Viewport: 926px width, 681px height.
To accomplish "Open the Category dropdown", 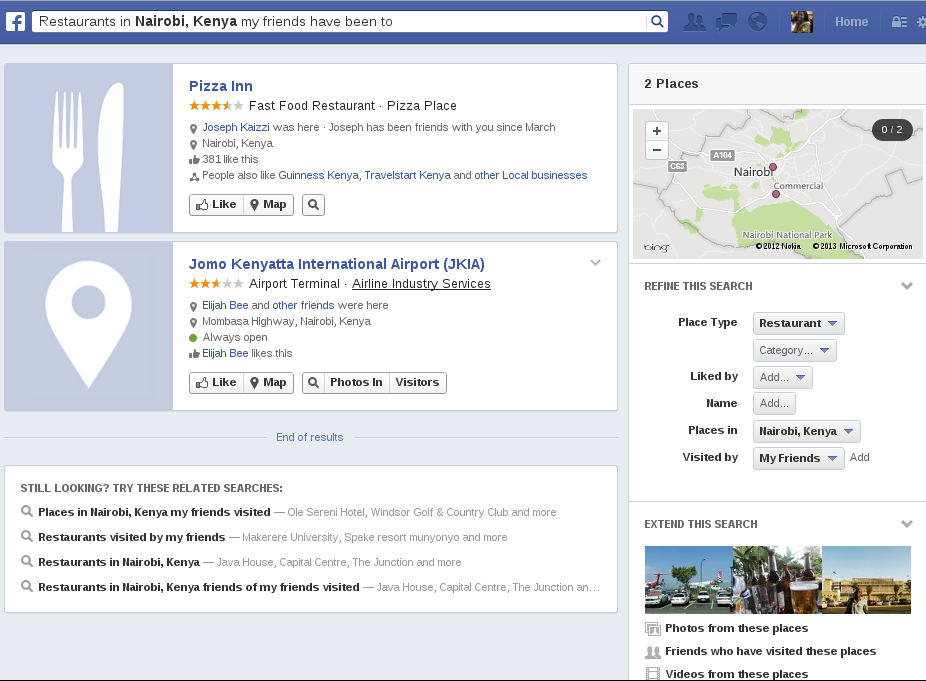I will [794, 350].
